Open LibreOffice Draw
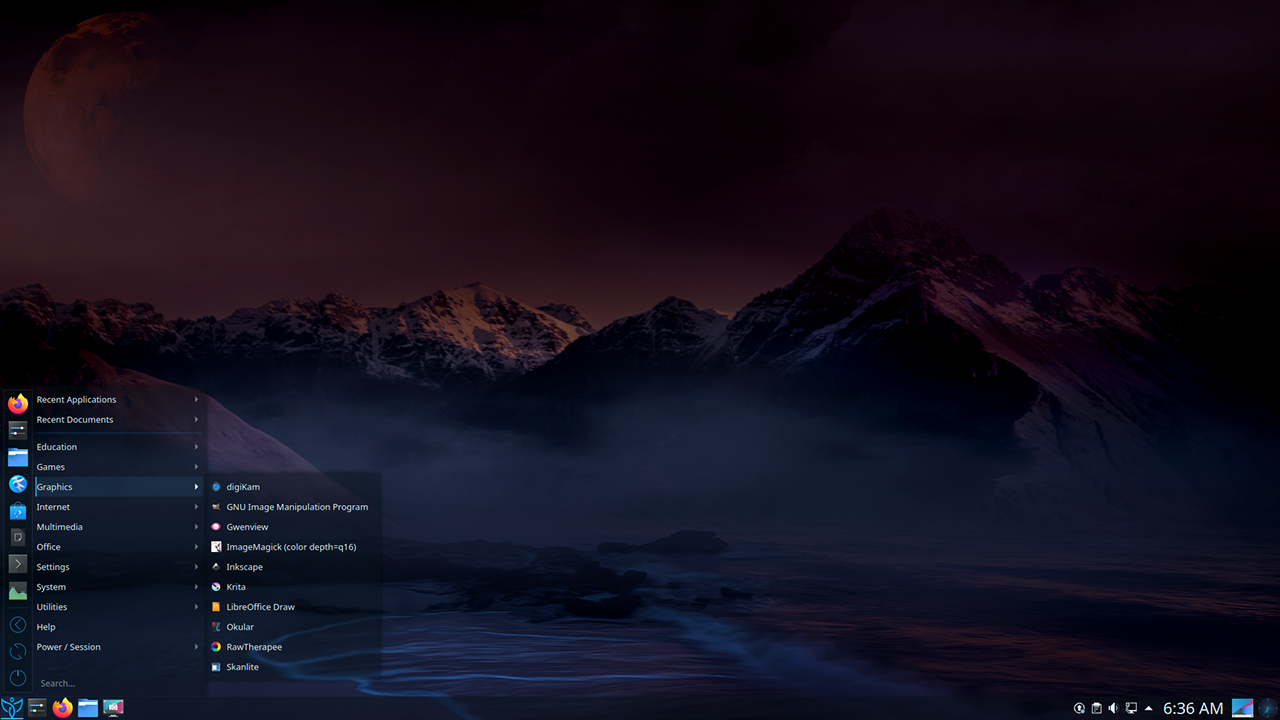Image resolution: width=1280 pixels, height=720 pixels. [x=294, y=607]
